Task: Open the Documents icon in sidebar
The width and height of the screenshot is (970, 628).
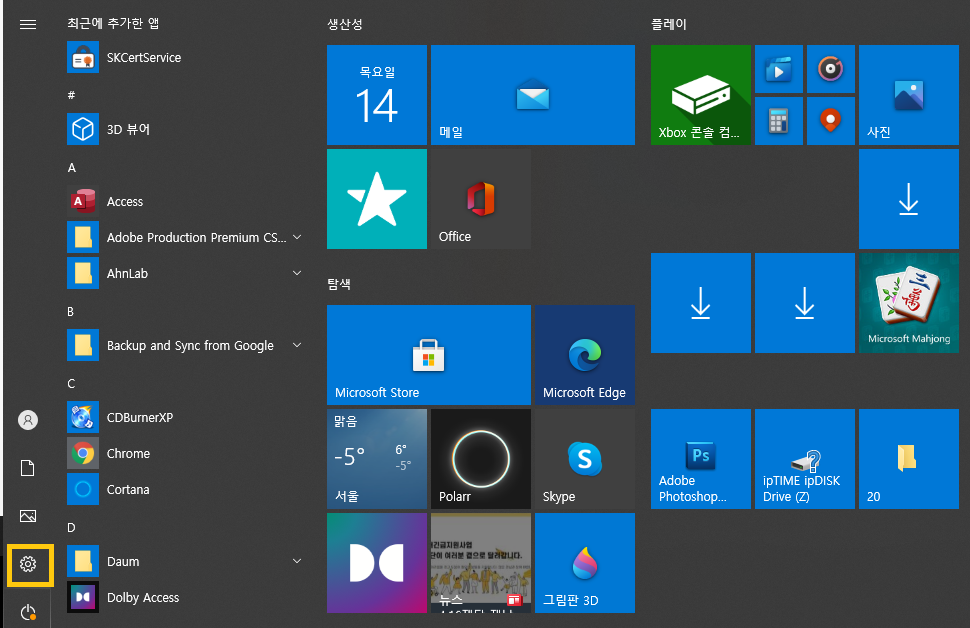Action: tap(28, 468)
